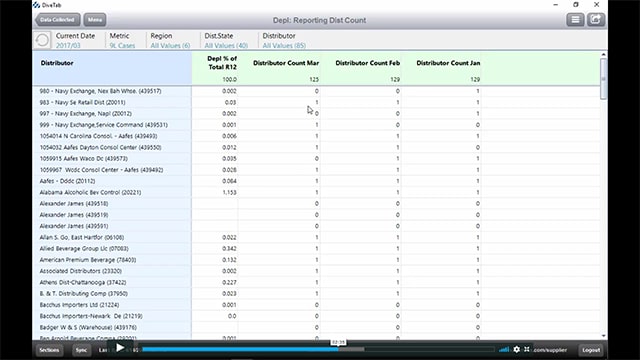The height and width of the screenshot is (360, 640).
Task: Click the Mar total 125 cell
Action: (x=314, y=80)
